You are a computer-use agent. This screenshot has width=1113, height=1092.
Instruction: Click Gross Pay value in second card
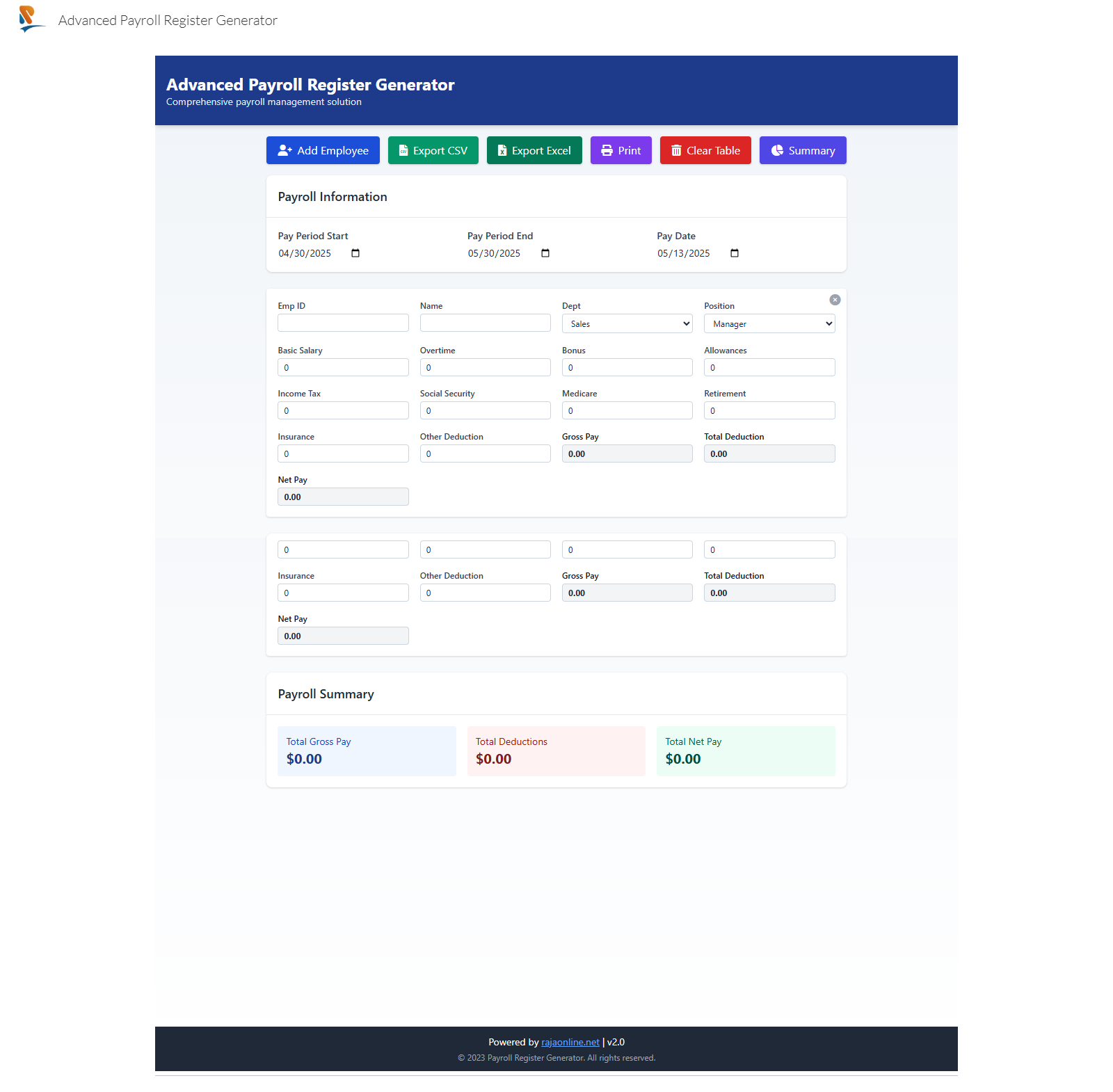627,593
